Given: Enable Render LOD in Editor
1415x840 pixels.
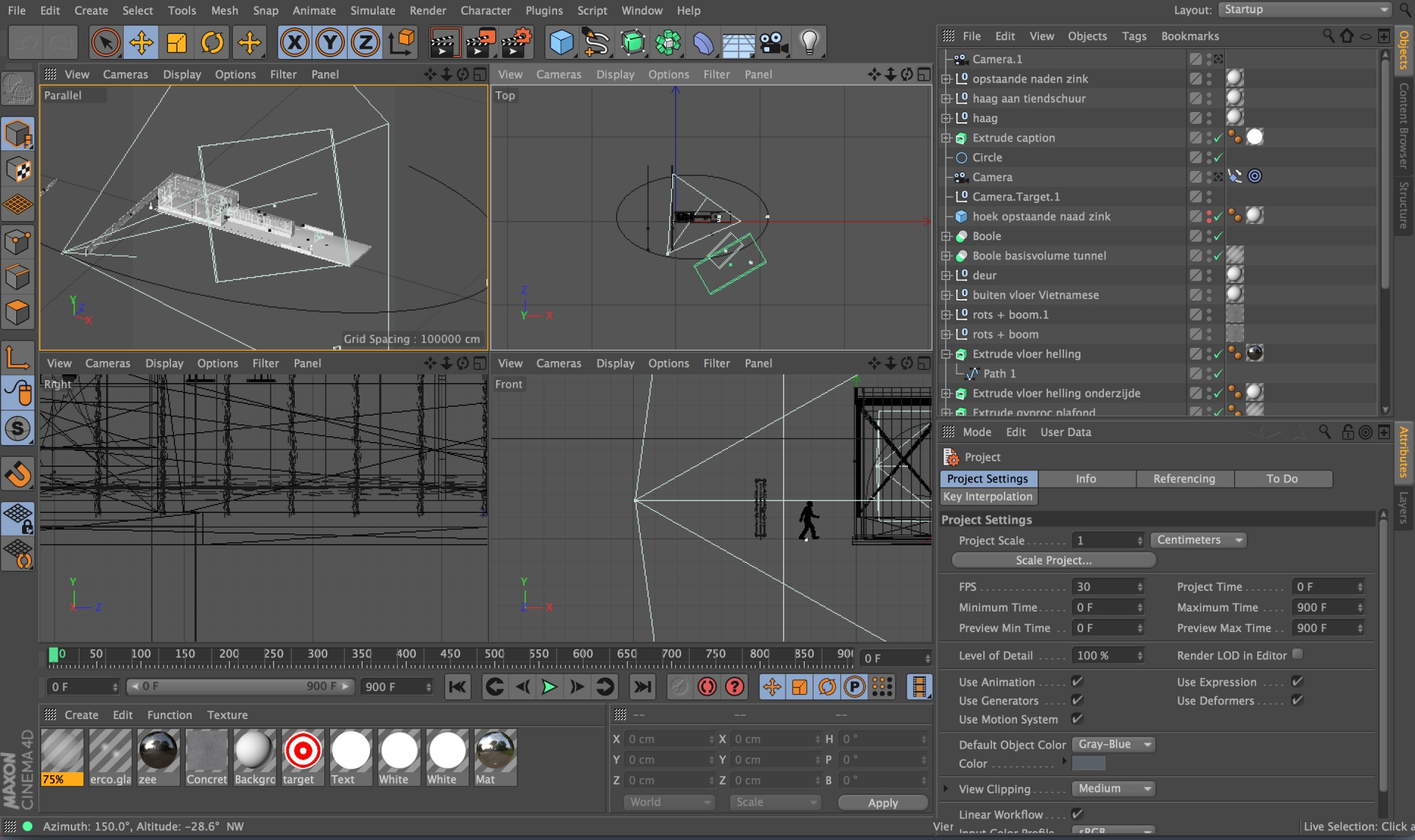Looking at the screenshot, I should click(1298, 654).
